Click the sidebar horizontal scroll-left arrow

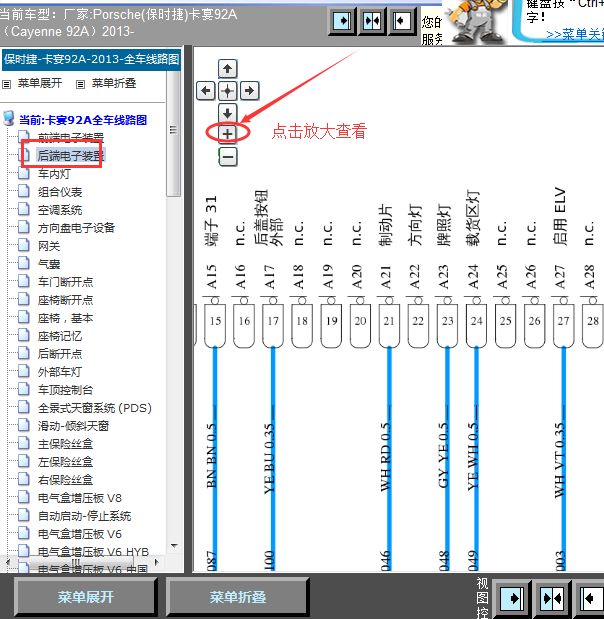(8, 562)
